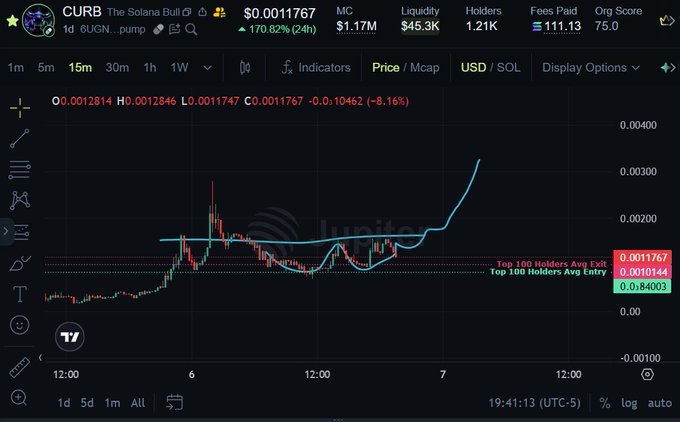Screen dimensions: 680x422
Task: Click the MC $1.17M stat
Action: [356, 19]
